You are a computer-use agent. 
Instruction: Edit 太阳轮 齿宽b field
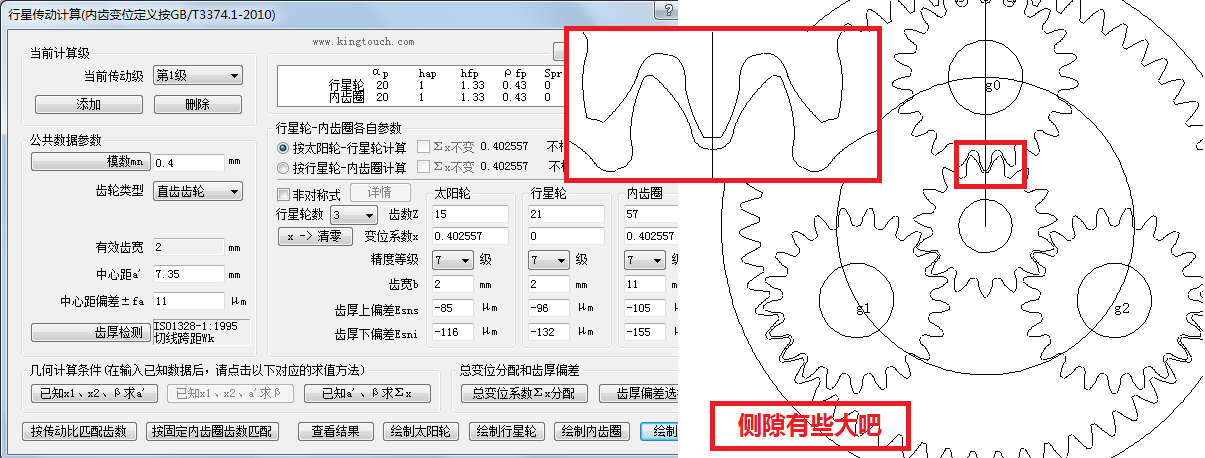click(x=452, y=284)
